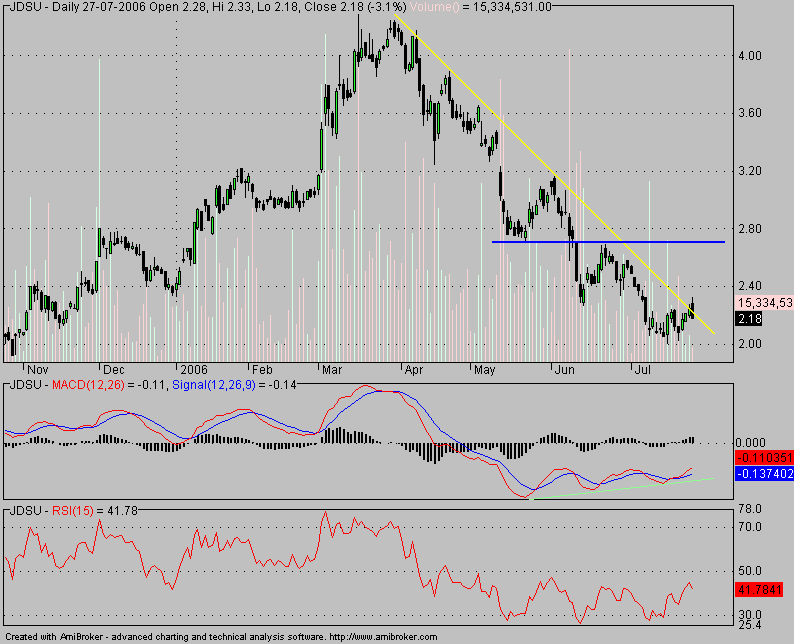Click the red 41.7841 RSI value tag
794x644 pixels.
click(760, 590)
